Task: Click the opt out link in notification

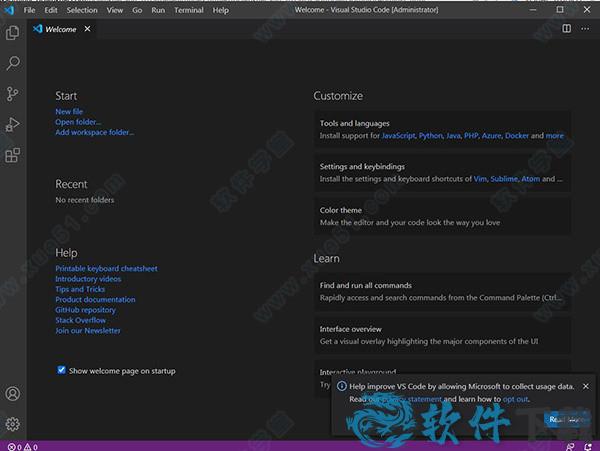Action: pos(515,399)
